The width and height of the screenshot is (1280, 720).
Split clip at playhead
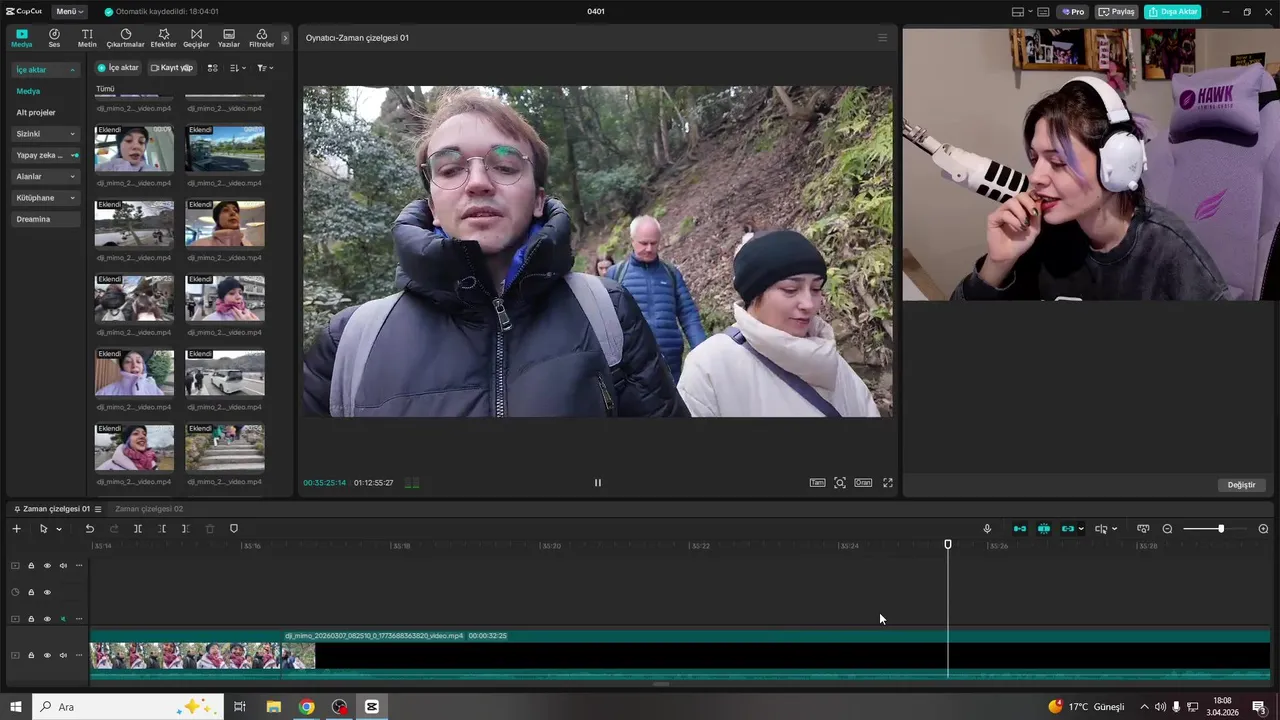(x=138, y=529)
